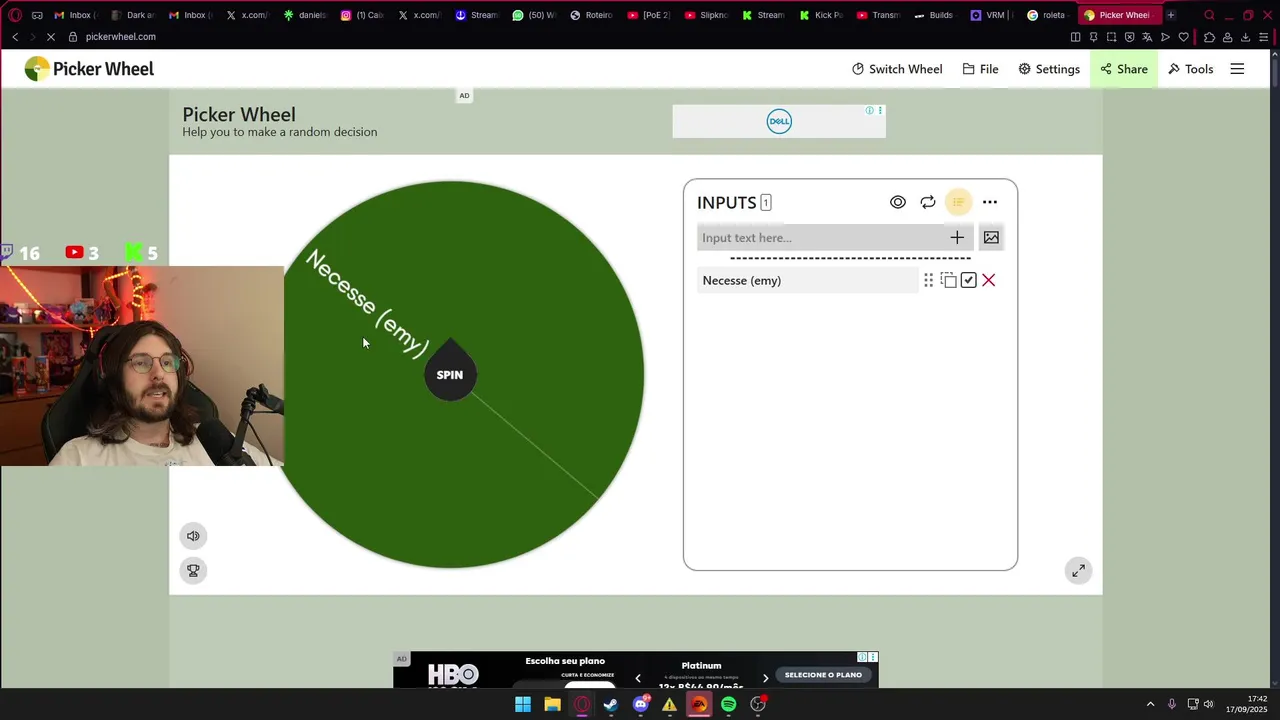Click the browser back arrow
Screen dimensions: 1280x720
[x=15, y=37]
